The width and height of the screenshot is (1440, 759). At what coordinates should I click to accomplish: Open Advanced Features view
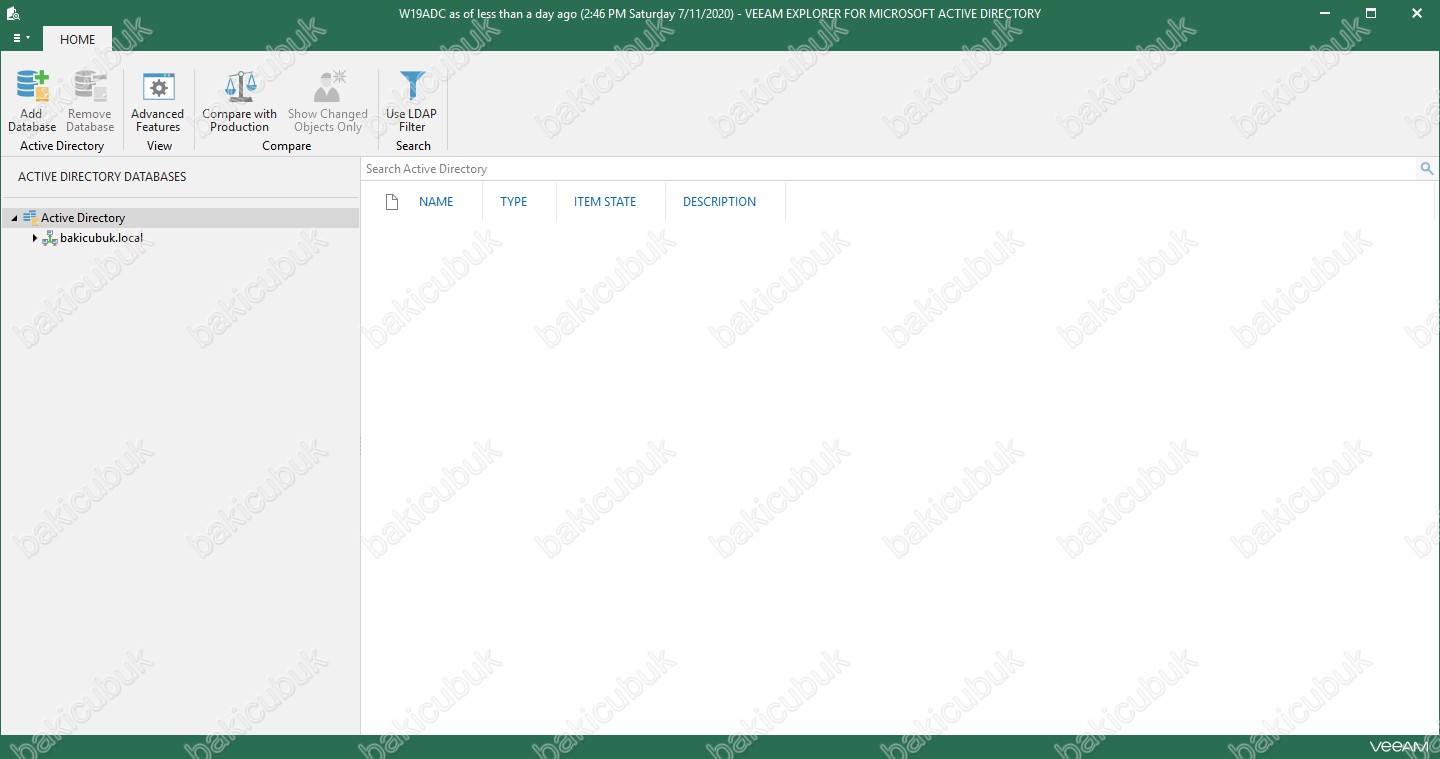158,101
